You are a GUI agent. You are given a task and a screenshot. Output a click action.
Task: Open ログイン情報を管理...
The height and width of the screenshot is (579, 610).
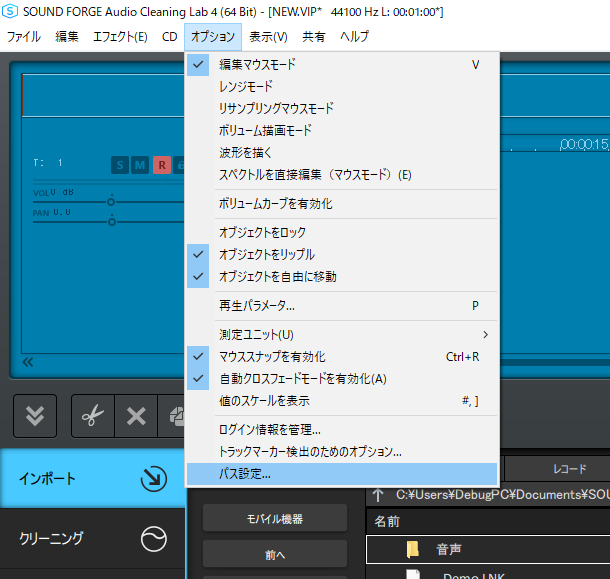[342, 430]
